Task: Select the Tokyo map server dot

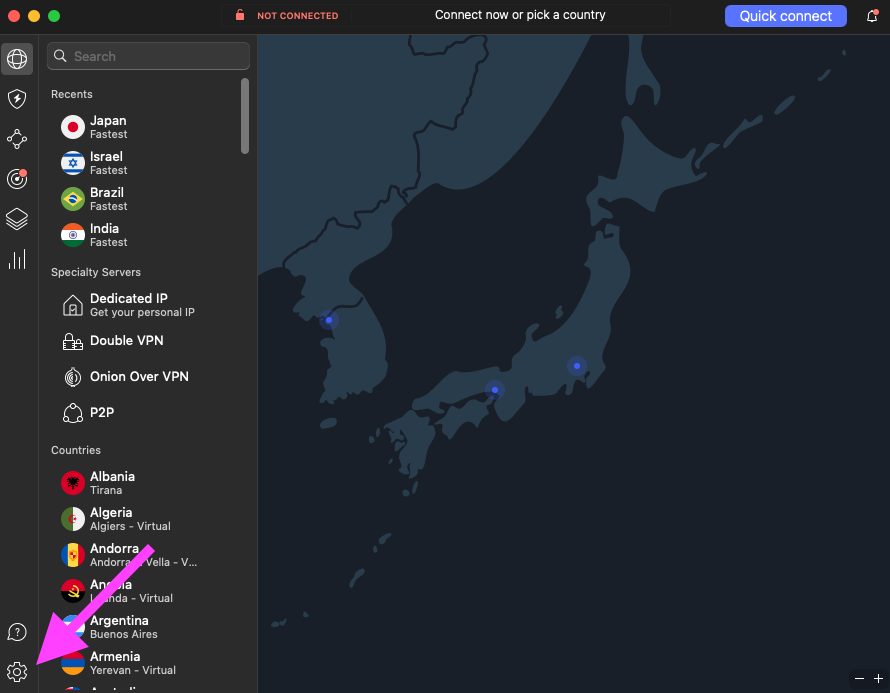Action: [577, 366]
